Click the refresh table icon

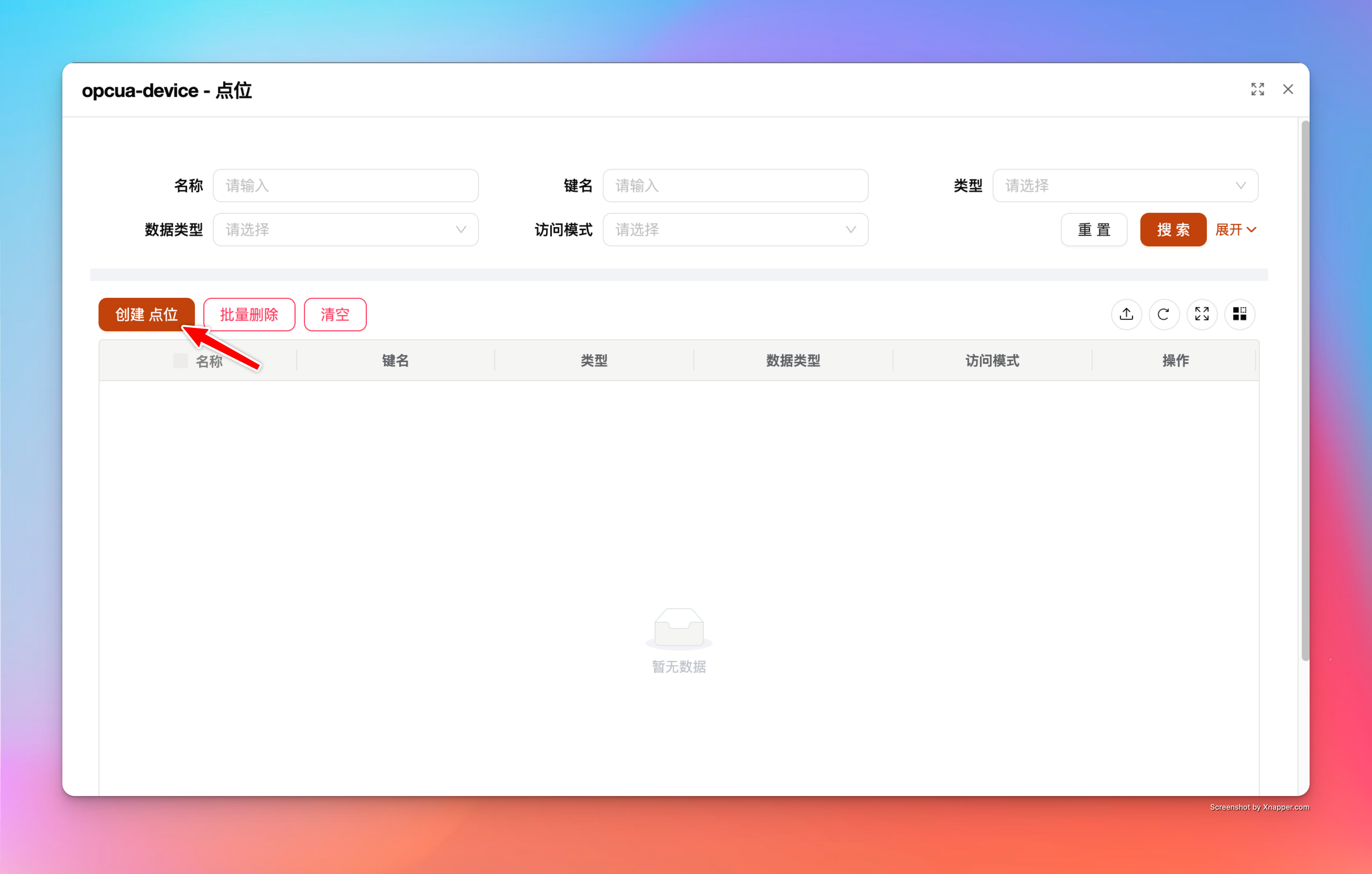[x=1163, y=314]
